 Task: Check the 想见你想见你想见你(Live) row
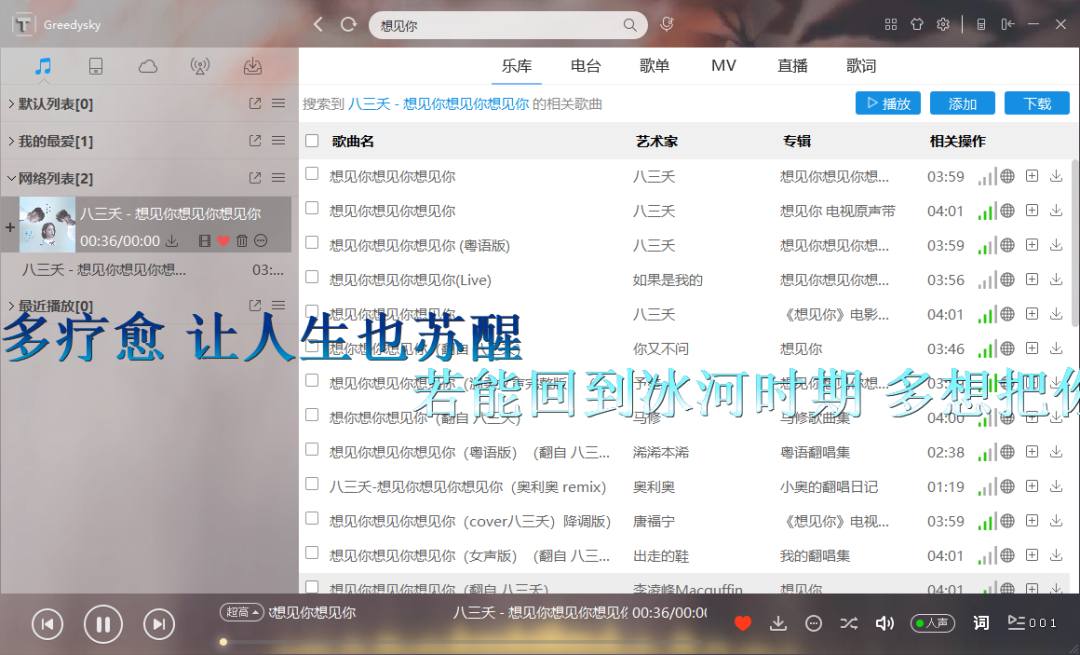(x=312, y=277)
